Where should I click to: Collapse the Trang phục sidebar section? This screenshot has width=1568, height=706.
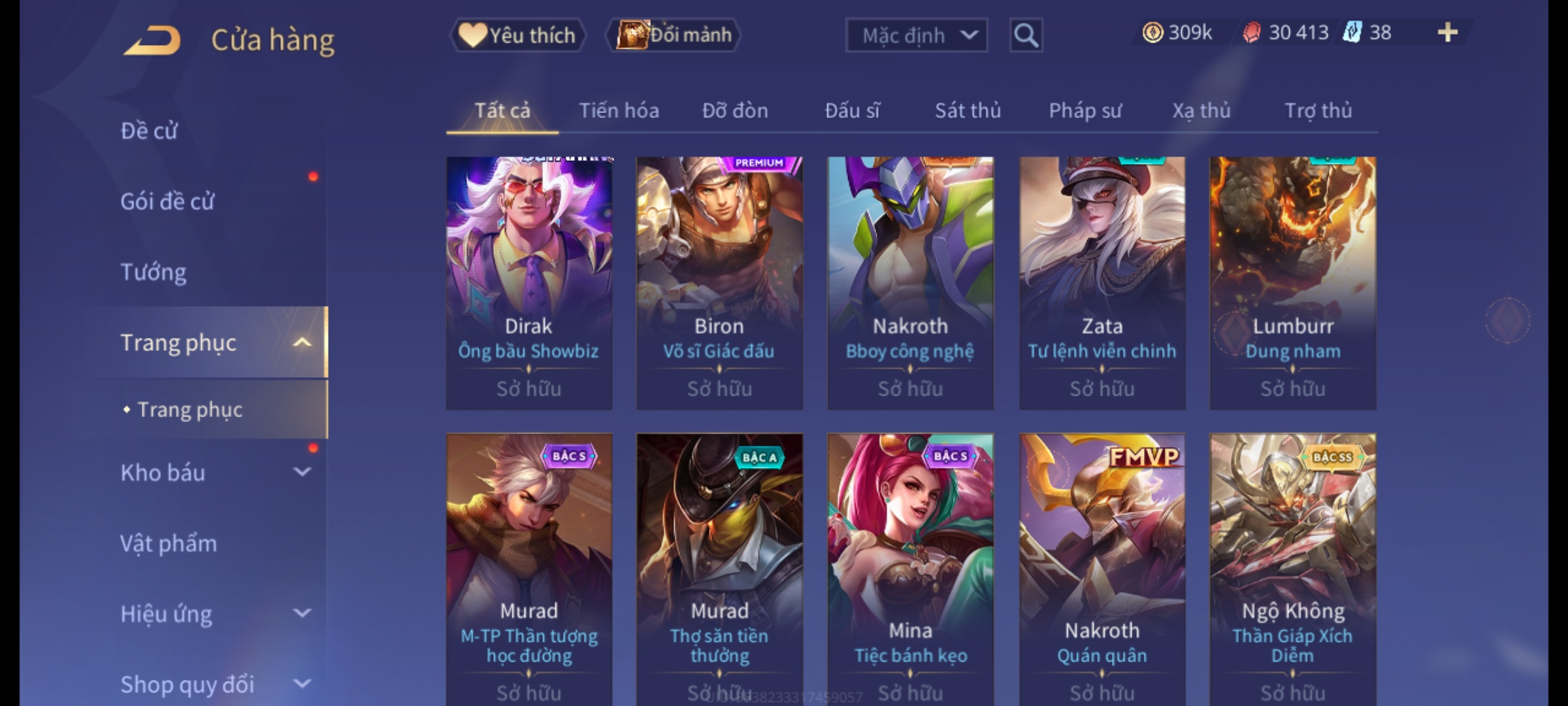point(302,343)
